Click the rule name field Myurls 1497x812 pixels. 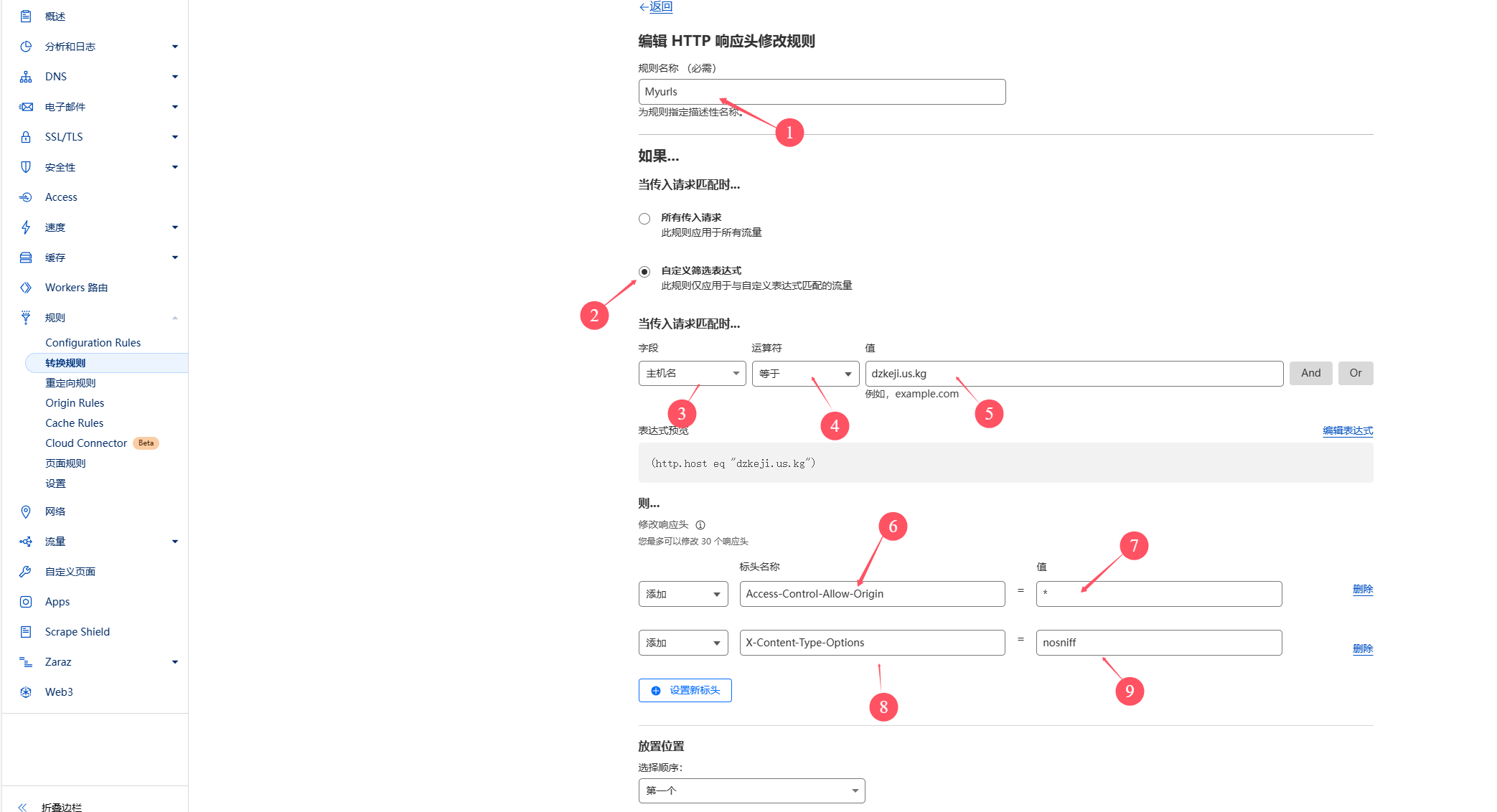click(x=822, y=92)
